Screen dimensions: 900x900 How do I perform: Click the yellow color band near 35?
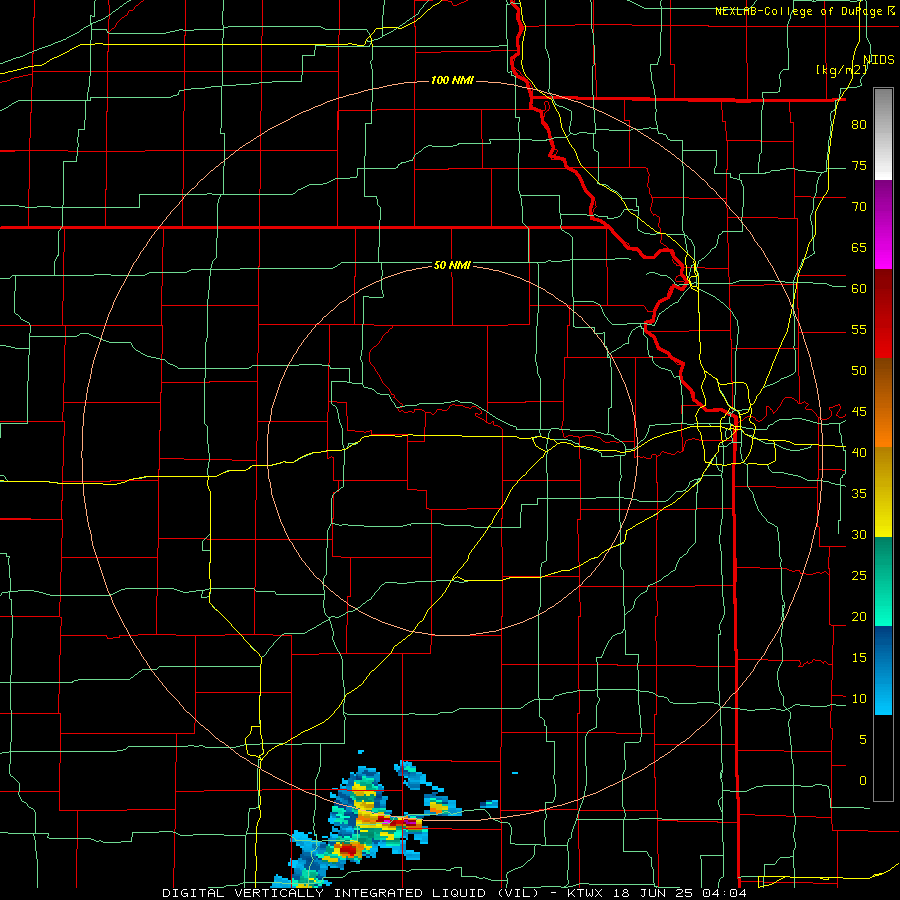(883, 492)
